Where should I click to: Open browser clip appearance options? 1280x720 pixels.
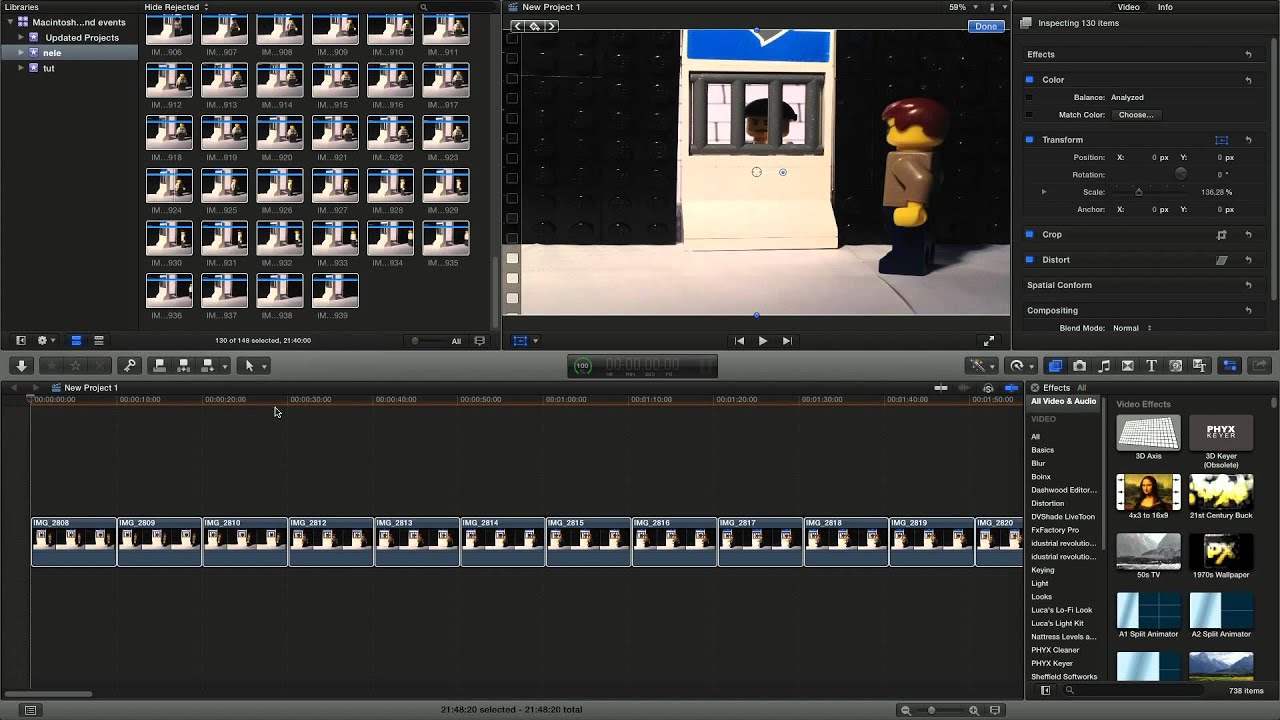480,341
